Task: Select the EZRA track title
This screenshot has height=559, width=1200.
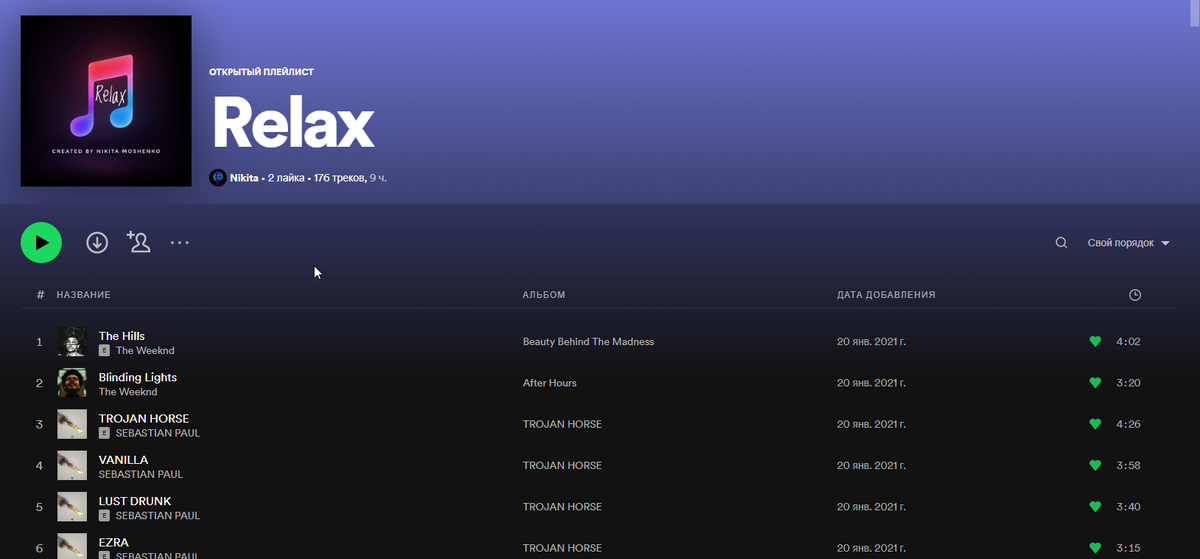Action: tap(114, 542)
